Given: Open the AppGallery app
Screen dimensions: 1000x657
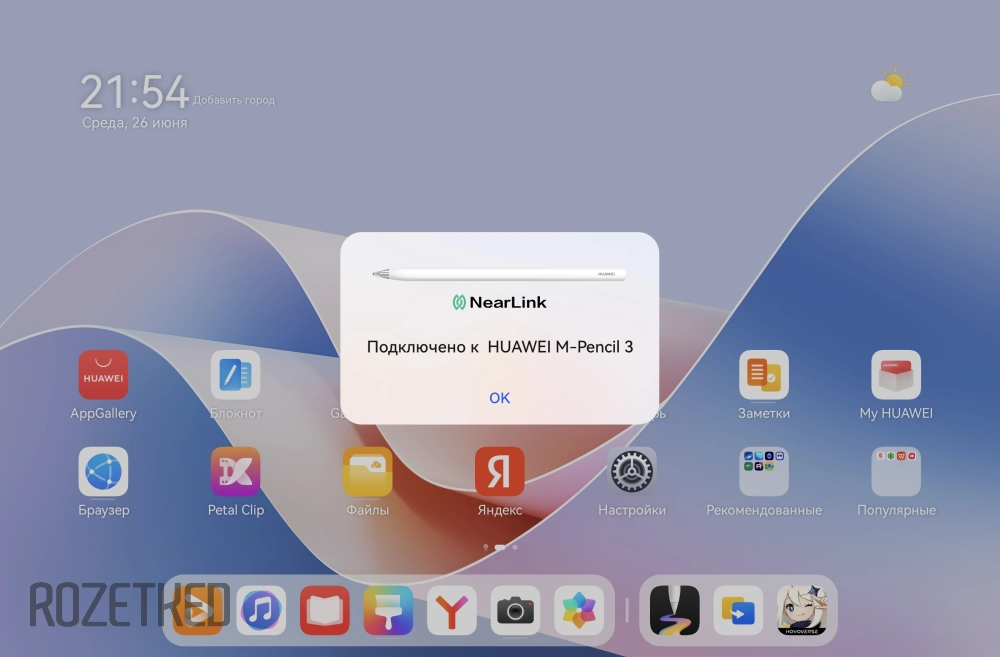Looking at the screenshot, I should click(x=103, y=375).
